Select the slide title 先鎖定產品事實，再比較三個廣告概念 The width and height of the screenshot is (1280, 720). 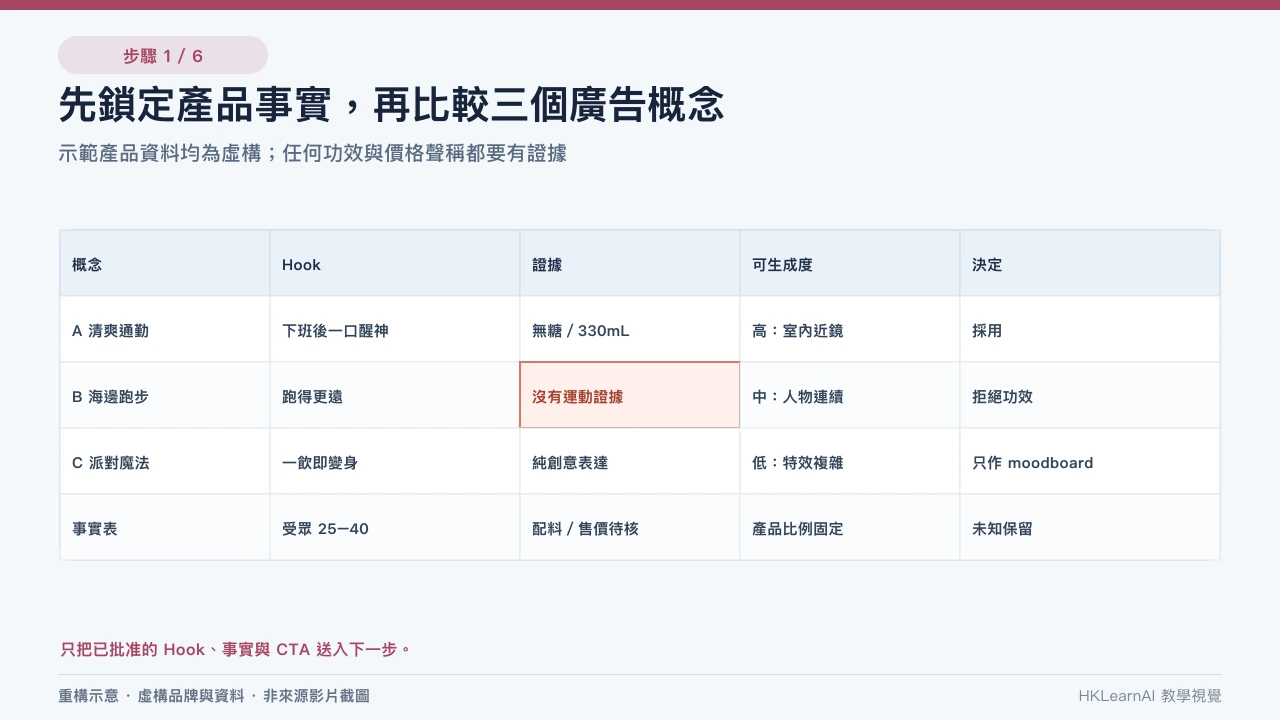pyautogui.click(x=391, y=105)
